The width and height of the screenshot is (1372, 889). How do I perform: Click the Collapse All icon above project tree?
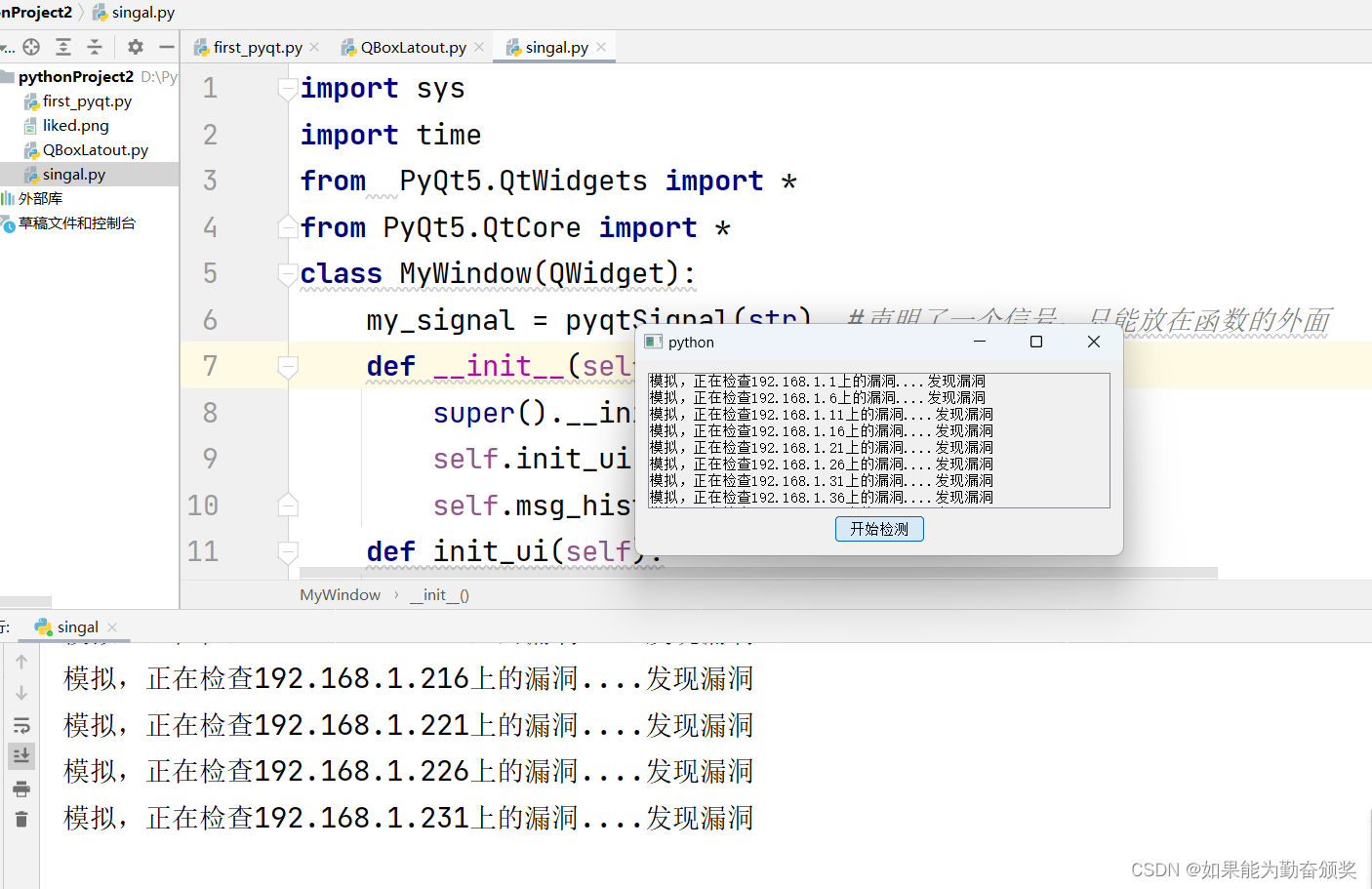95,46
